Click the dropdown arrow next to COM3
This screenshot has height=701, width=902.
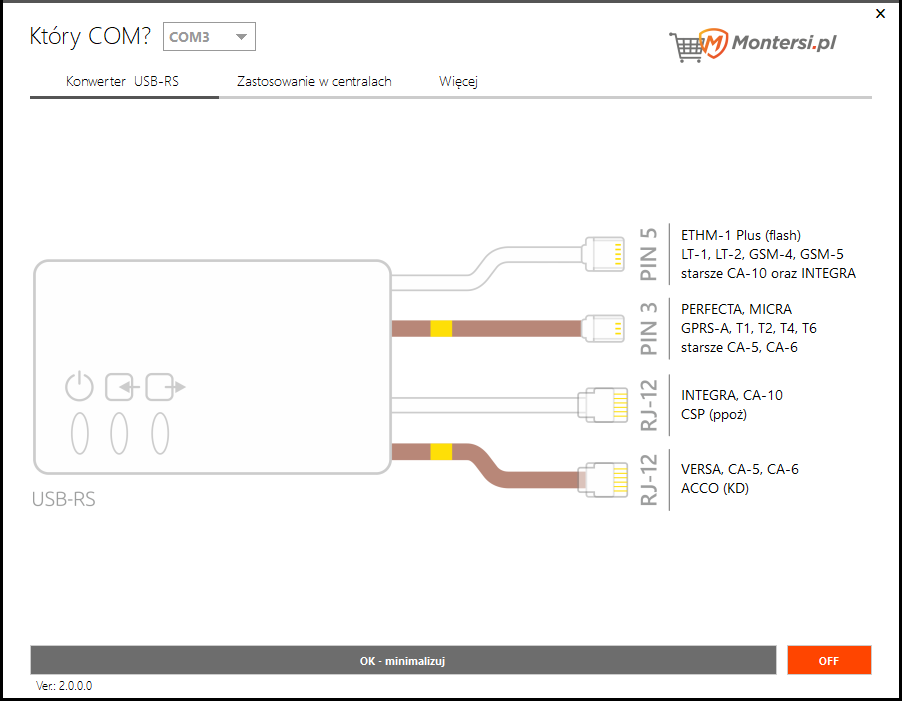pyautogui.click(x=240, y=38)
